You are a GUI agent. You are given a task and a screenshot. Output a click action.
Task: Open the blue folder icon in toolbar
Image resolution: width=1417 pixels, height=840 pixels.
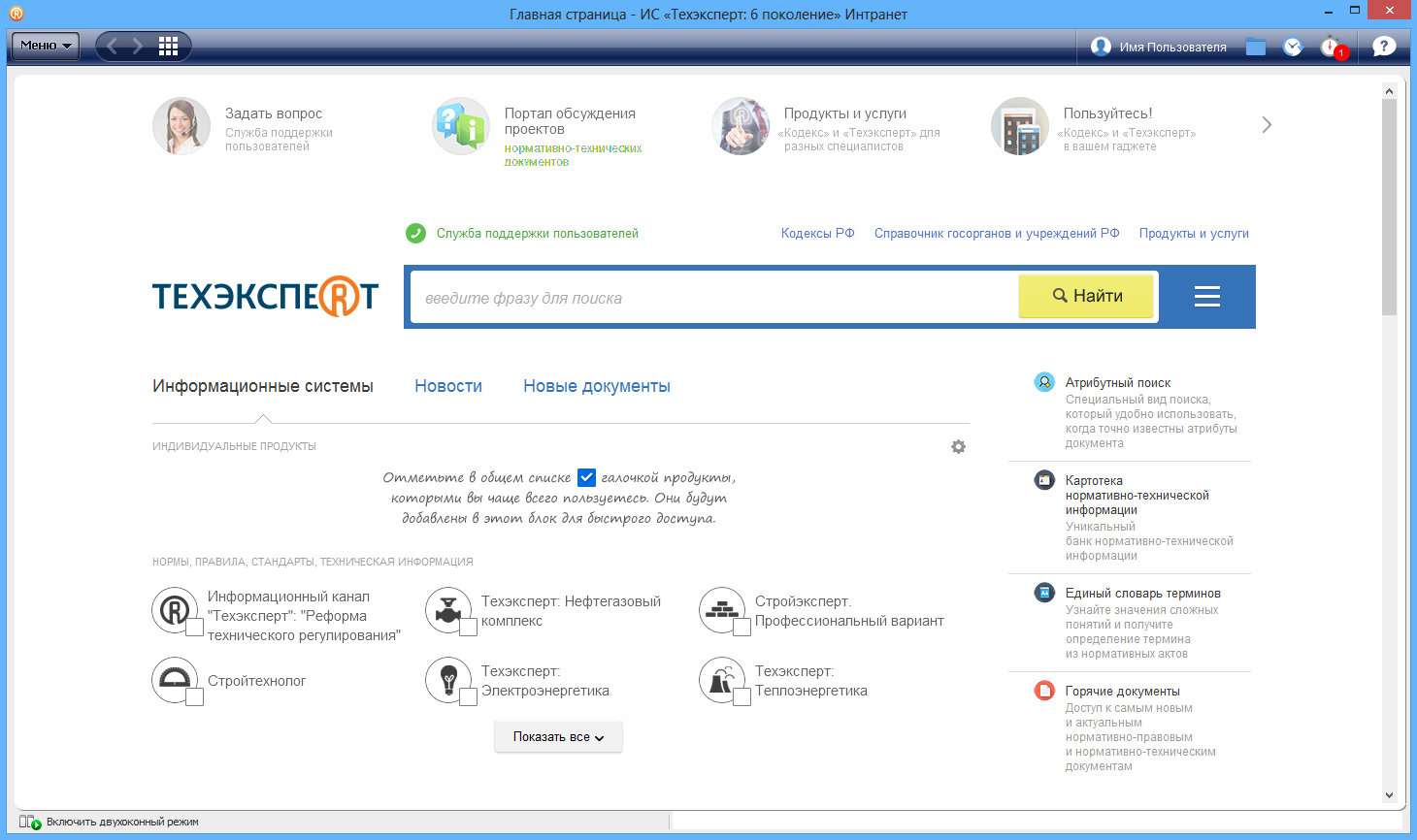tap(1256, 47)
